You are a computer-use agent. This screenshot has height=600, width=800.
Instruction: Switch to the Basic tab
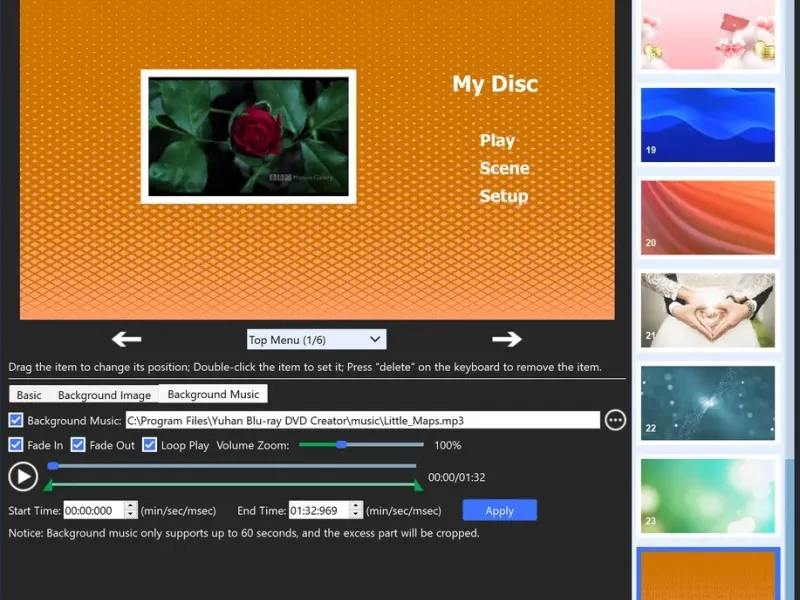pyautogui.click(x=29, y=395)
